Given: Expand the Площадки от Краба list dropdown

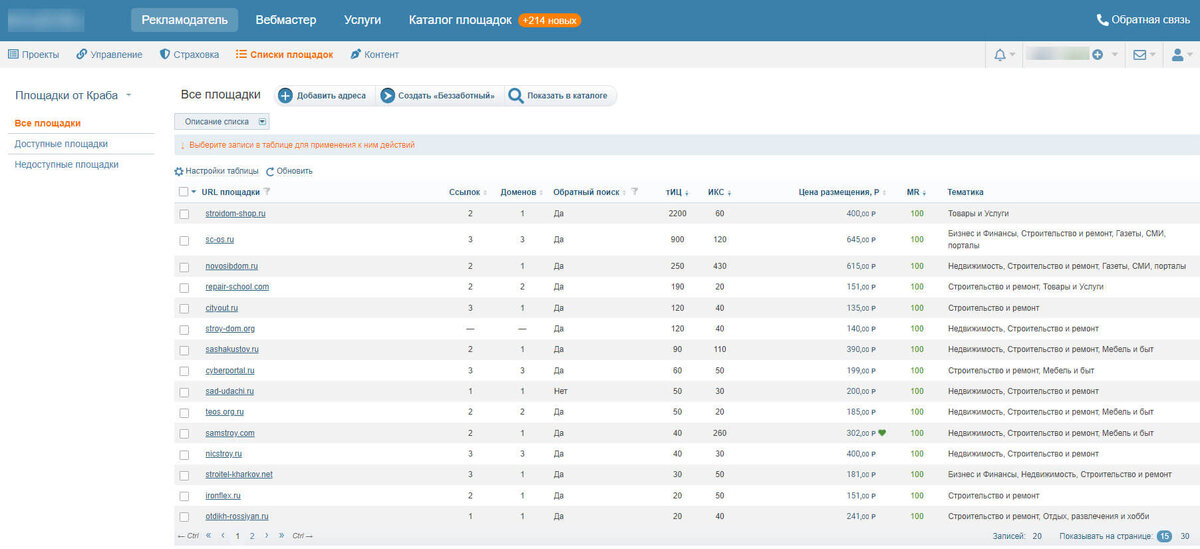Looking at the screenshot, I should pyautogui.click(x=129, y=96).
